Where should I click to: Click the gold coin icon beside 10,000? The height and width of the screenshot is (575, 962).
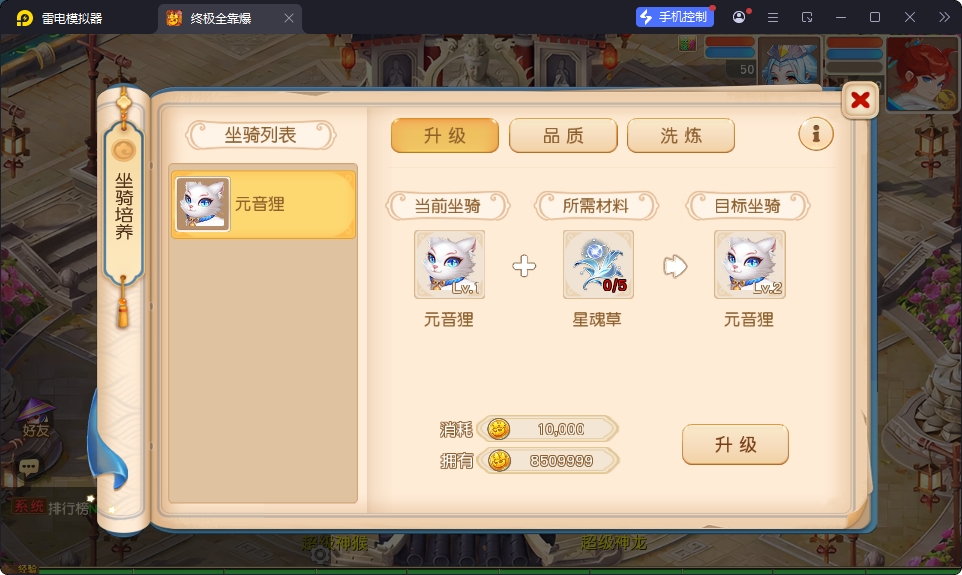point(498,429)
